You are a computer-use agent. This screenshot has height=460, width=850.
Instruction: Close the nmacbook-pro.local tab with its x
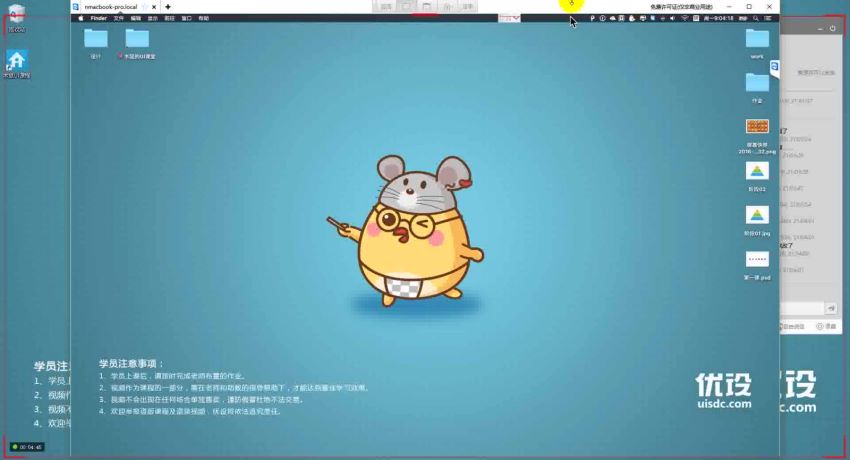click(154, 7)
